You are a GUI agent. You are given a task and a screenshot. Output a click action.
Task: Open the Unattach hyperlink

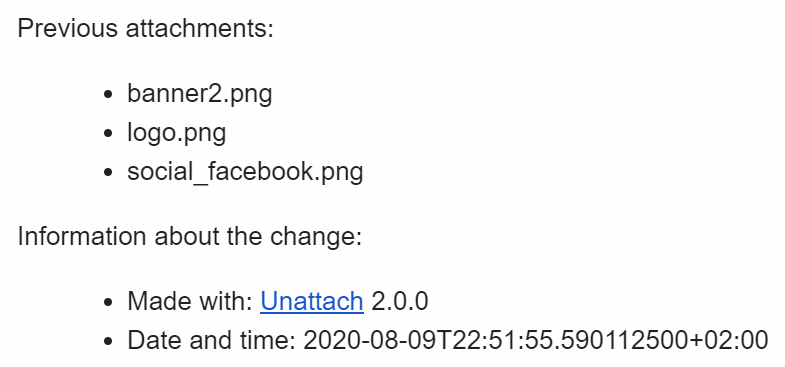coord(311,301)
